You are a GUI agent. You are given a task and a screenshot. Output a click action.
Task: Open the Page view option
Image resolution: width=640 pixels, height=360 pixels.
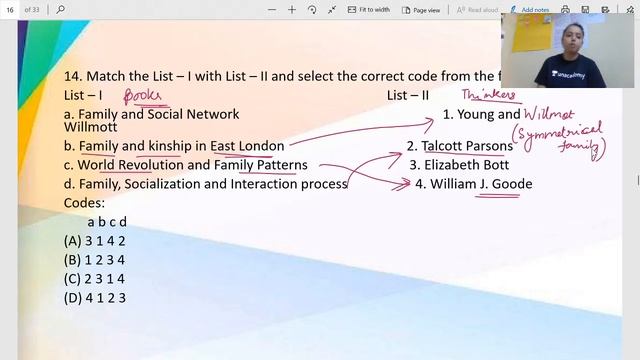[421, 10]
